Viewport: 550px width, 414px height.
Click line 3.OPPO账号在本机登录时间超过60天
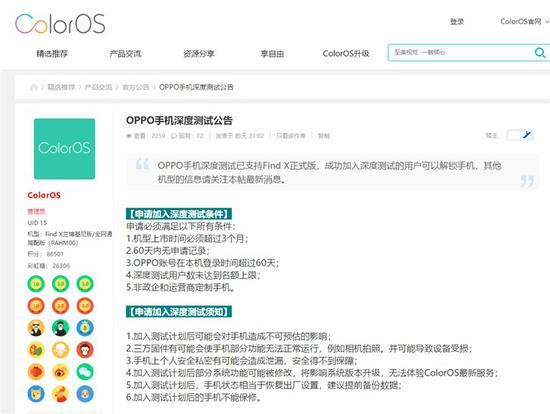click(x=203, y=263)
